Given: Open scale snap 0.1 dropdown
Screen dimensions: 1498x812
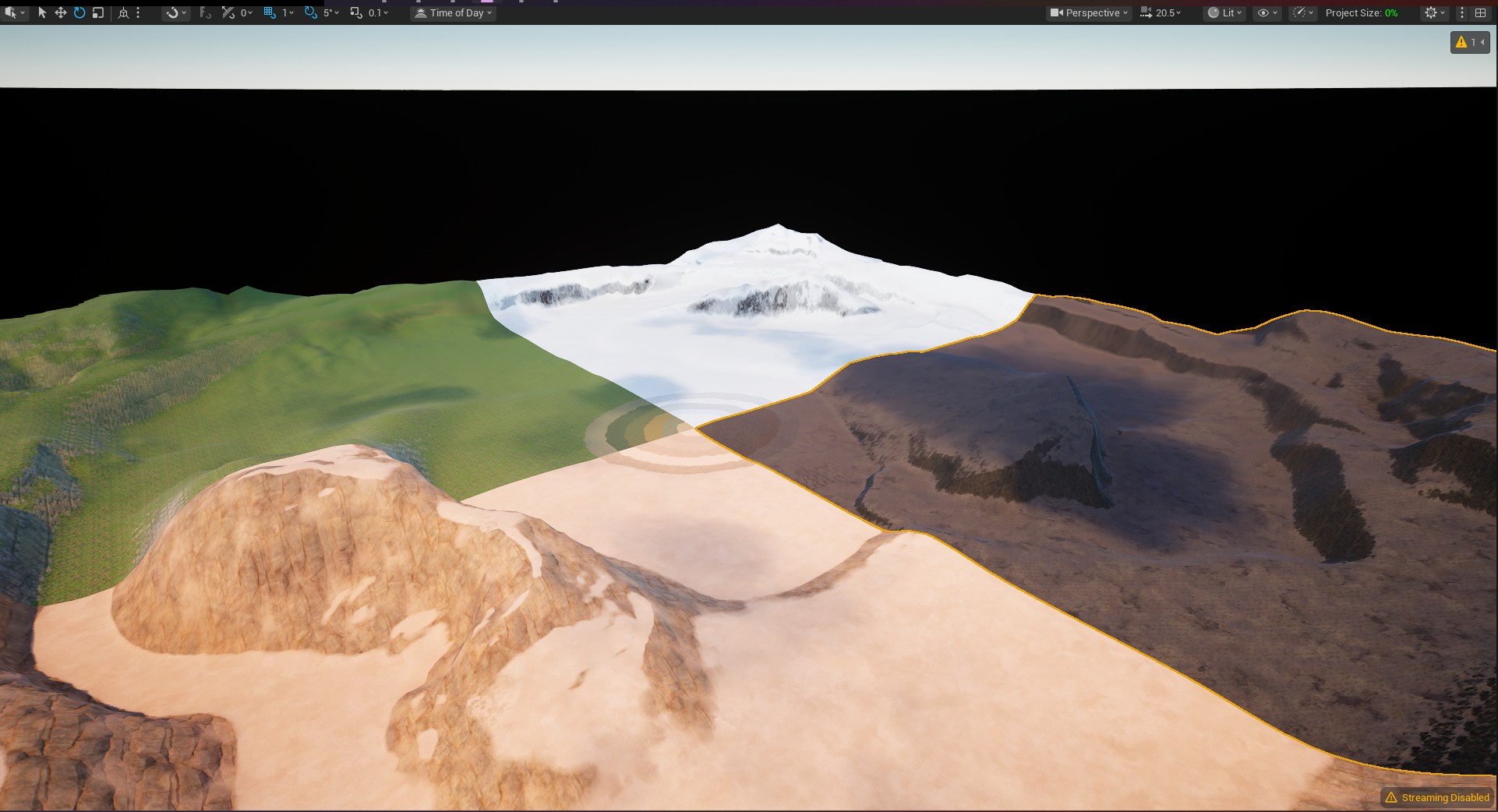Looking at the screenshot, I should 378,12.
